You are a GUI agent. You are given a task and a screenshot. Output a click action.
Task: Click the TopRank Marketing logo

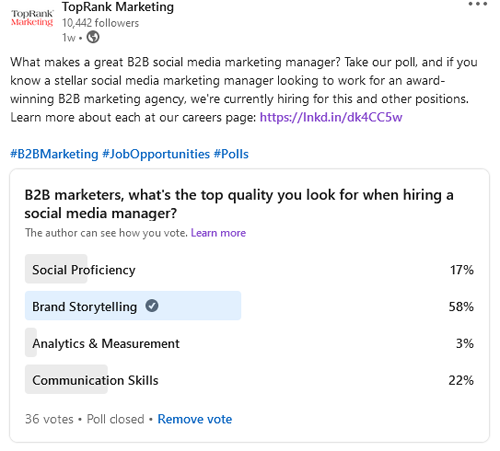[x=32, y=18]
